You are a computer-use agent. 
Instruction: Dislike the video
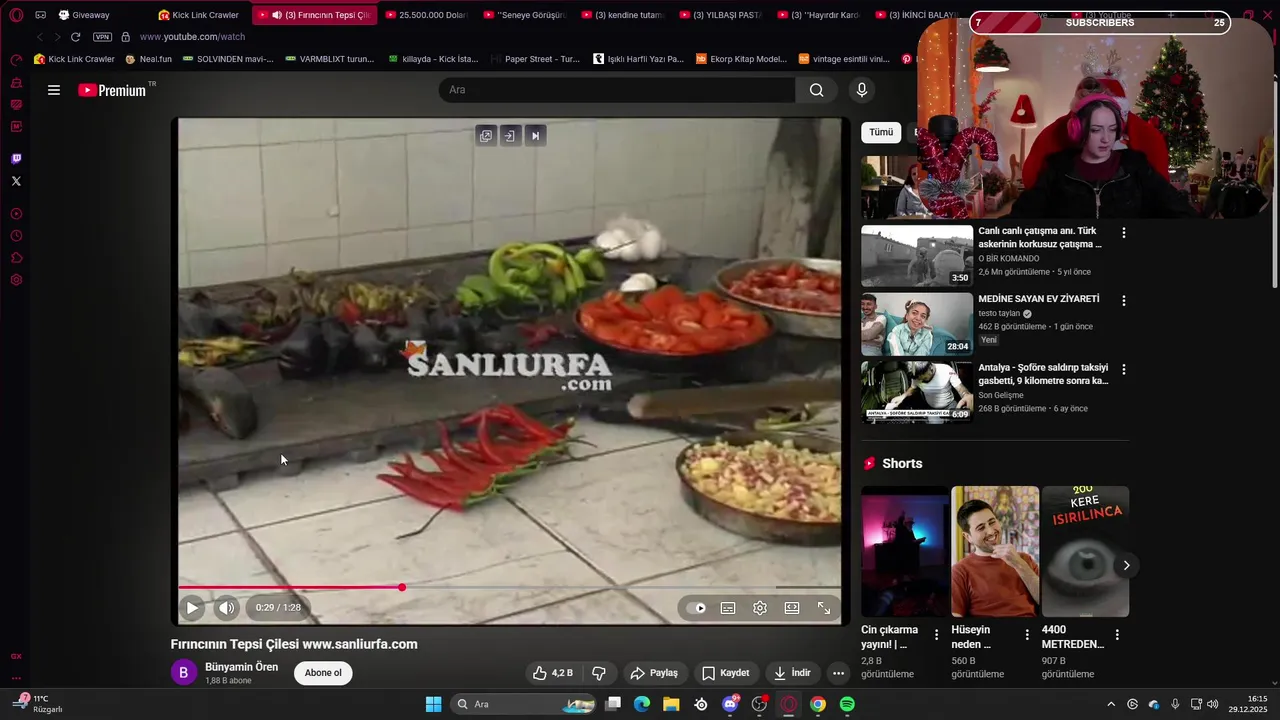pos(599,673)
